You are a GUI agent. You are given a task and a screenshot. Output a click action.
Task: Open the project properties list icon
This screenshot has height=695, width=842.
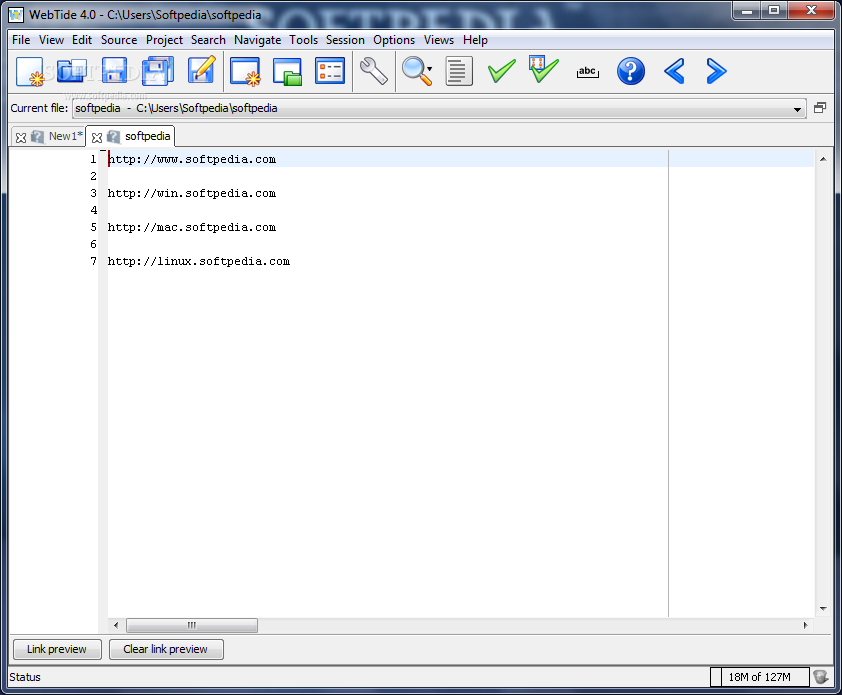[x=330, y=71]
